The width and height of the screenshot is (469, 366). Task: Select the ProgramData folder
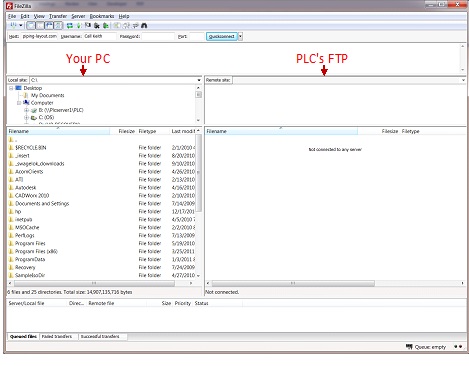point(30,260)
